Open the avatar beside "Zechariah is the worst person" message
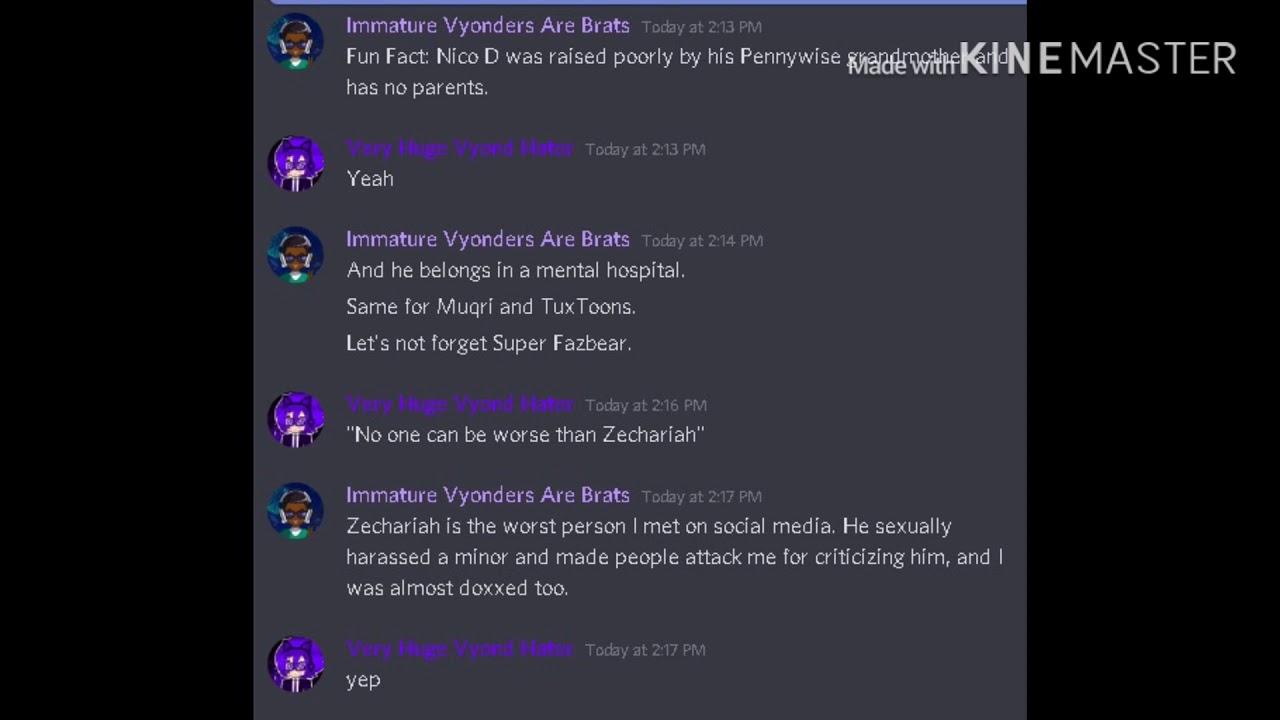1280x720 pixels. tap(296, 511)
